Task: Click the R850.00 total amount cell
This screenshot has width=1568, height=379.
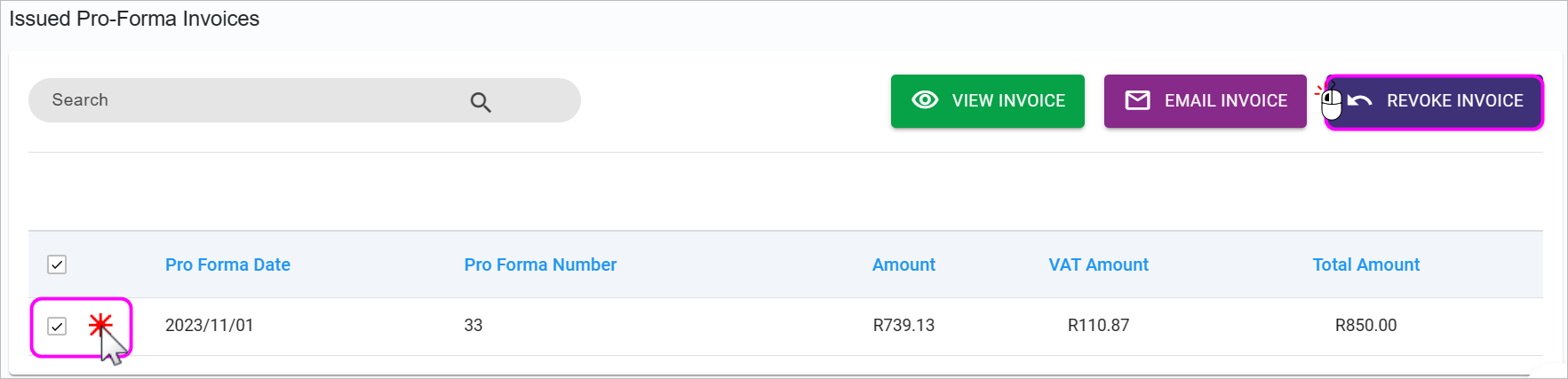Action: click(1365, 326)
